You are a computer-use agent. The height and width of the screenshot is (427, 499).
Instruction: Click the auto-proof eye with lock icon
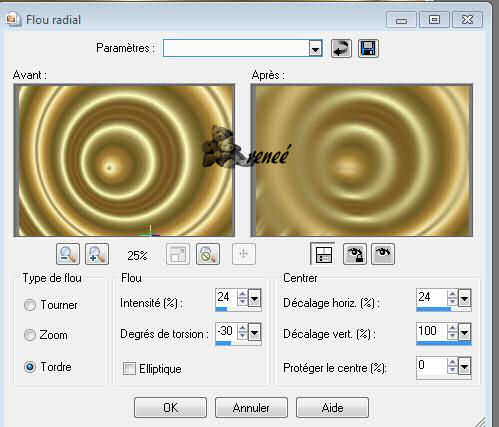coord(355,254)
